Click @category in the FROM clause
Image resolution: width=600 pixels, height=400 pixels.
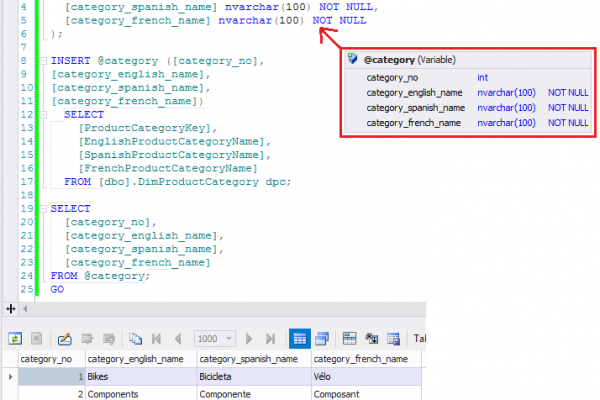tap(114, 276)
